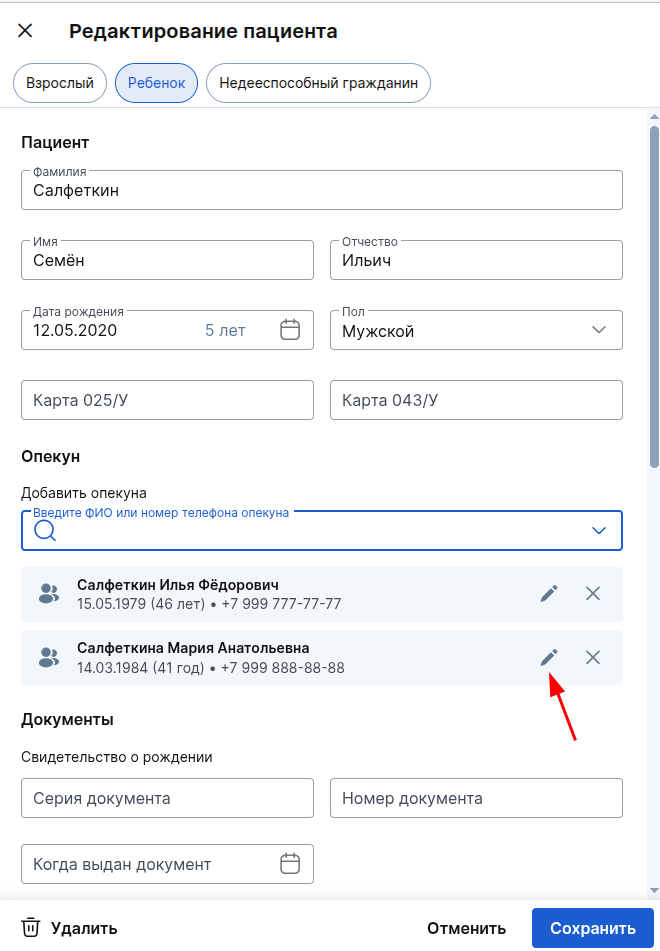660x951 pixels.
Task: Click the scrollbar up arrow
Action: (x=654, y=116)
